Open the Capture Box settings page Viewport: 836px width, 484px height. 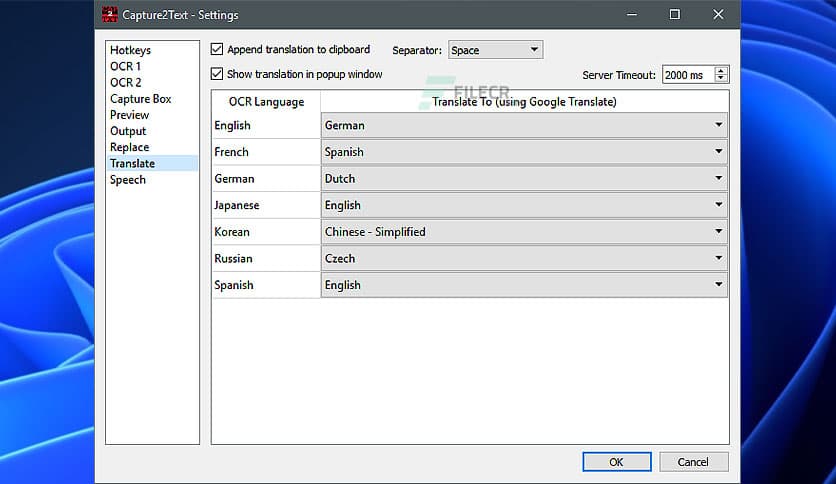click(x=140, y=99)
